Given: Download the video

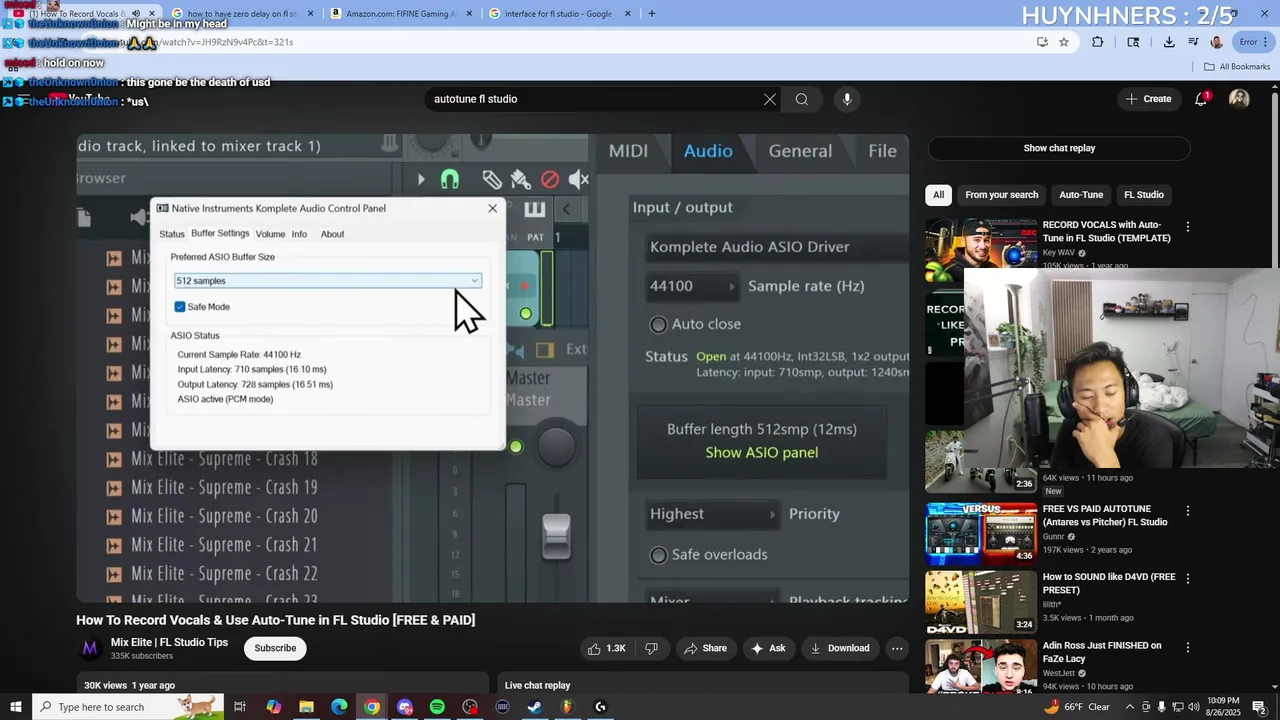Looking at the screenshot, I should point(840,648).
